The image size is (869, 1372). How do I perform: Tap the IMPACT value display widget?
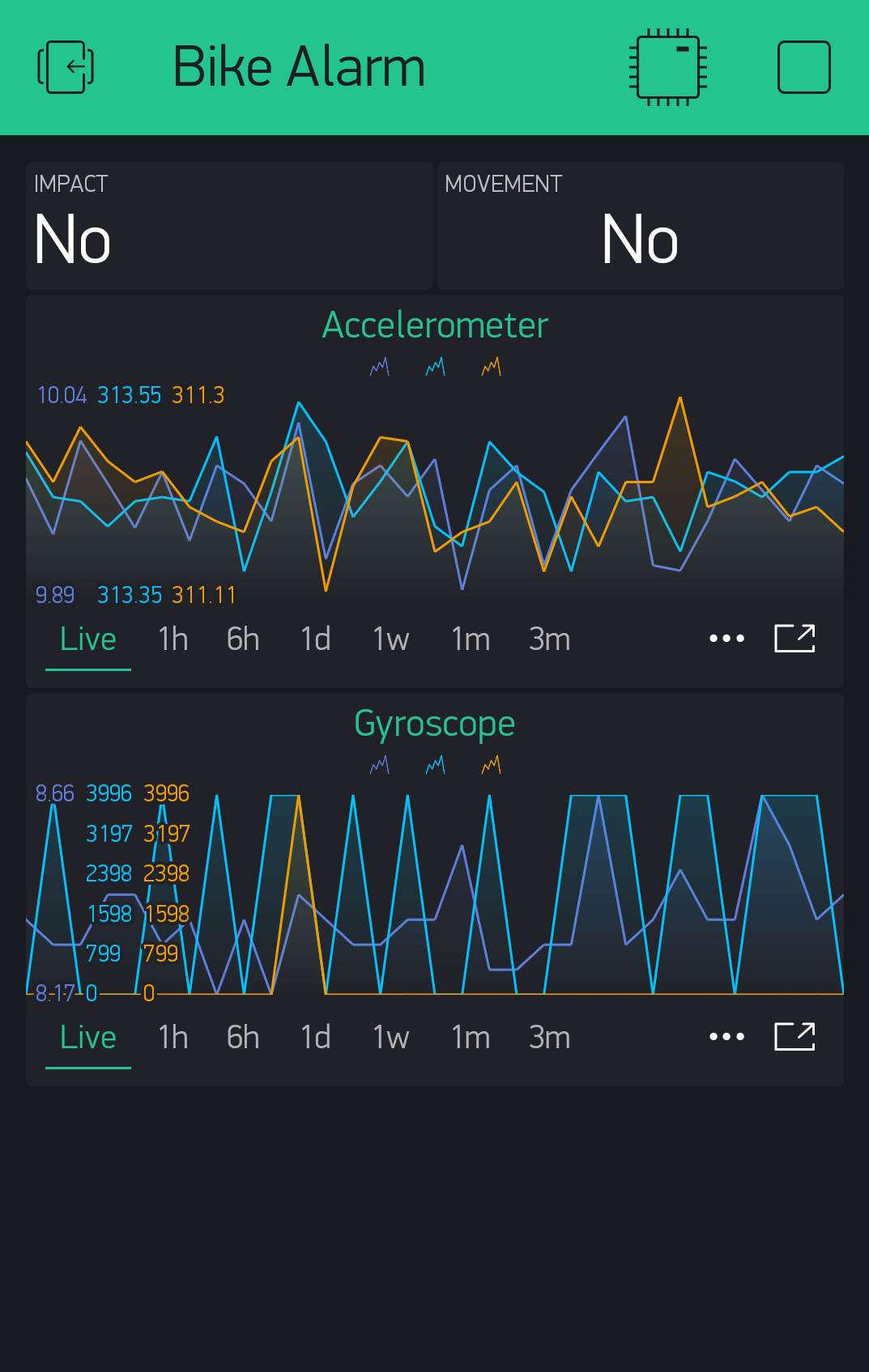point(229,226)
